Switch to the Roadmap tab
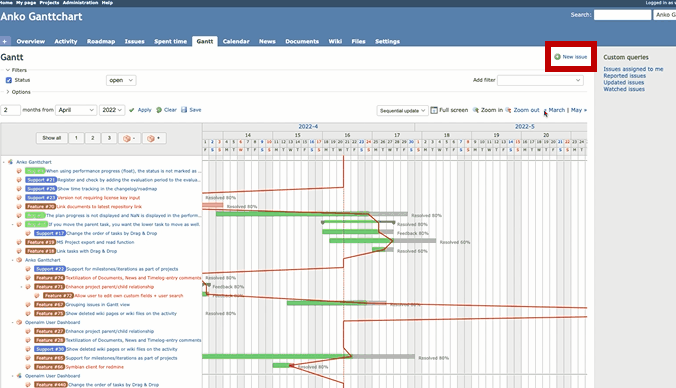This screenshot has height=388, width=676. click(x=101, y=41)
